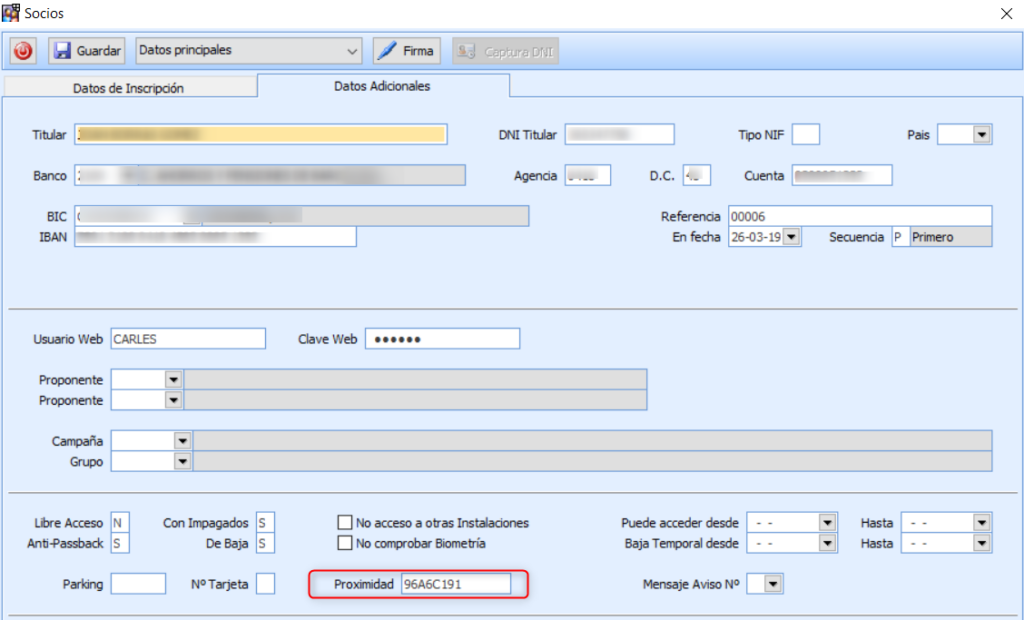The height and width of the screenshot is (620, 1024).
Task: Switch to Datos de Inscripción tab
Action: (128, 88)
